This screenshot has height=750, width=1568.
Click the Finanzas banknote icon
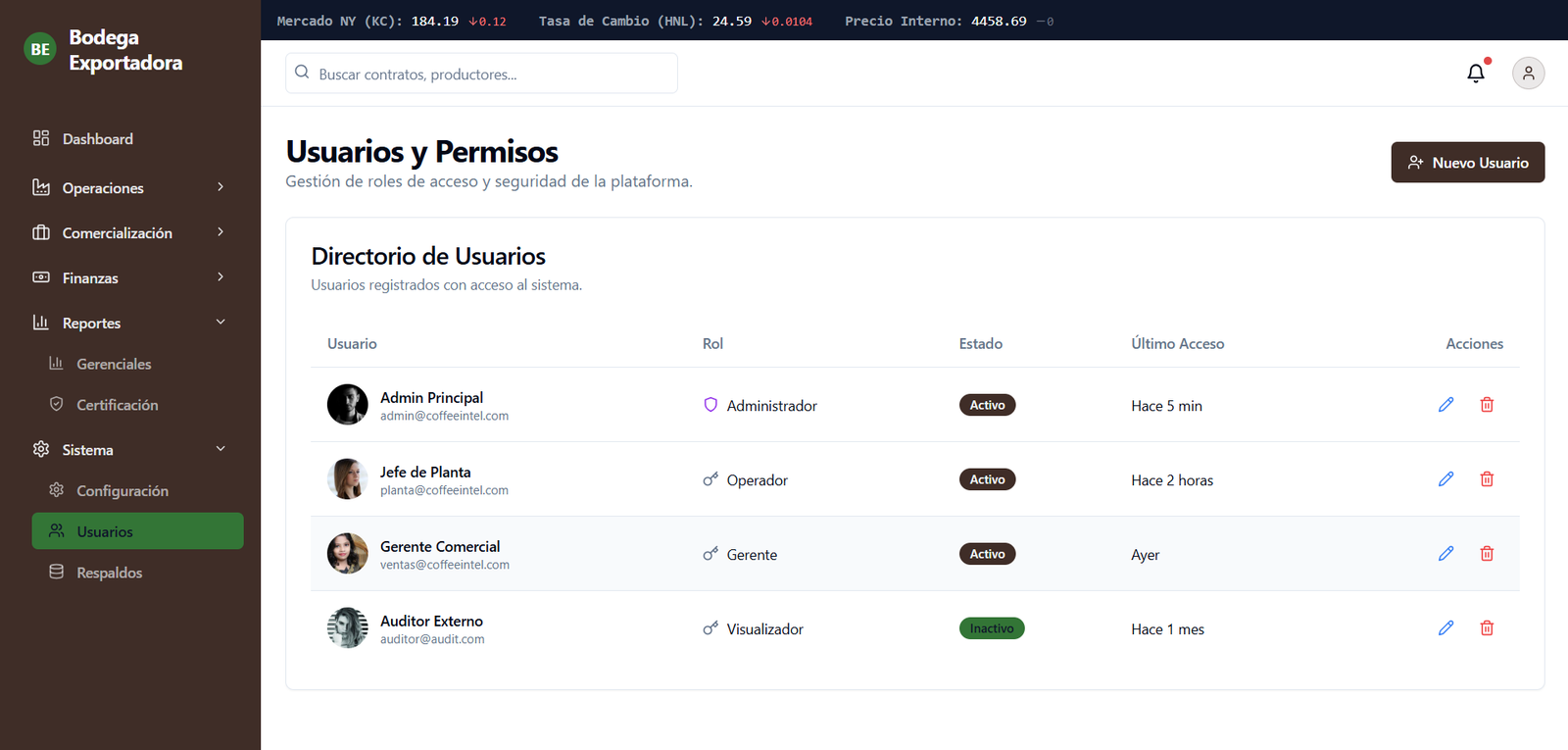coord(41,277)
